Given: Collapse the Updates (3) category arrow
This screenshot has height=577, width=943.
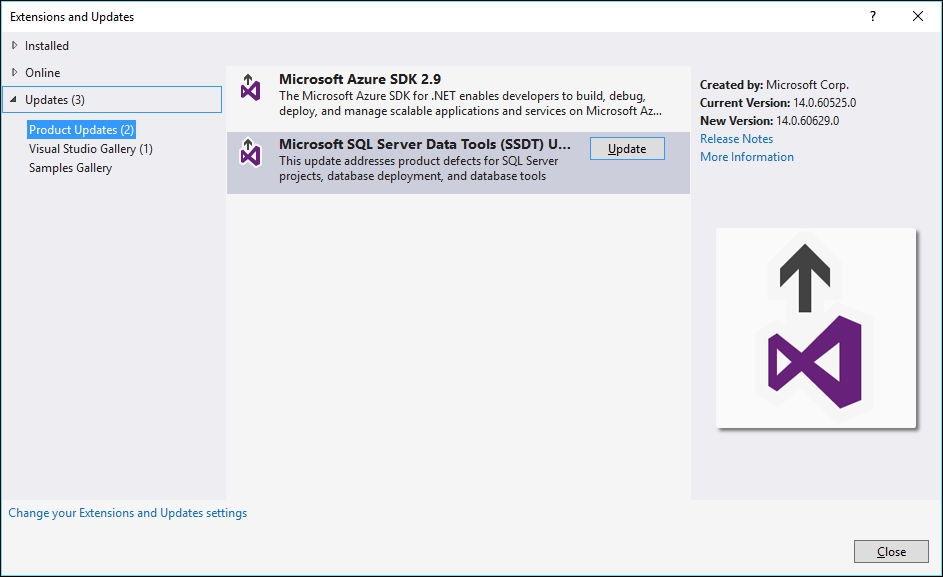Looking at the screenshot, I should tap(13, 99).
